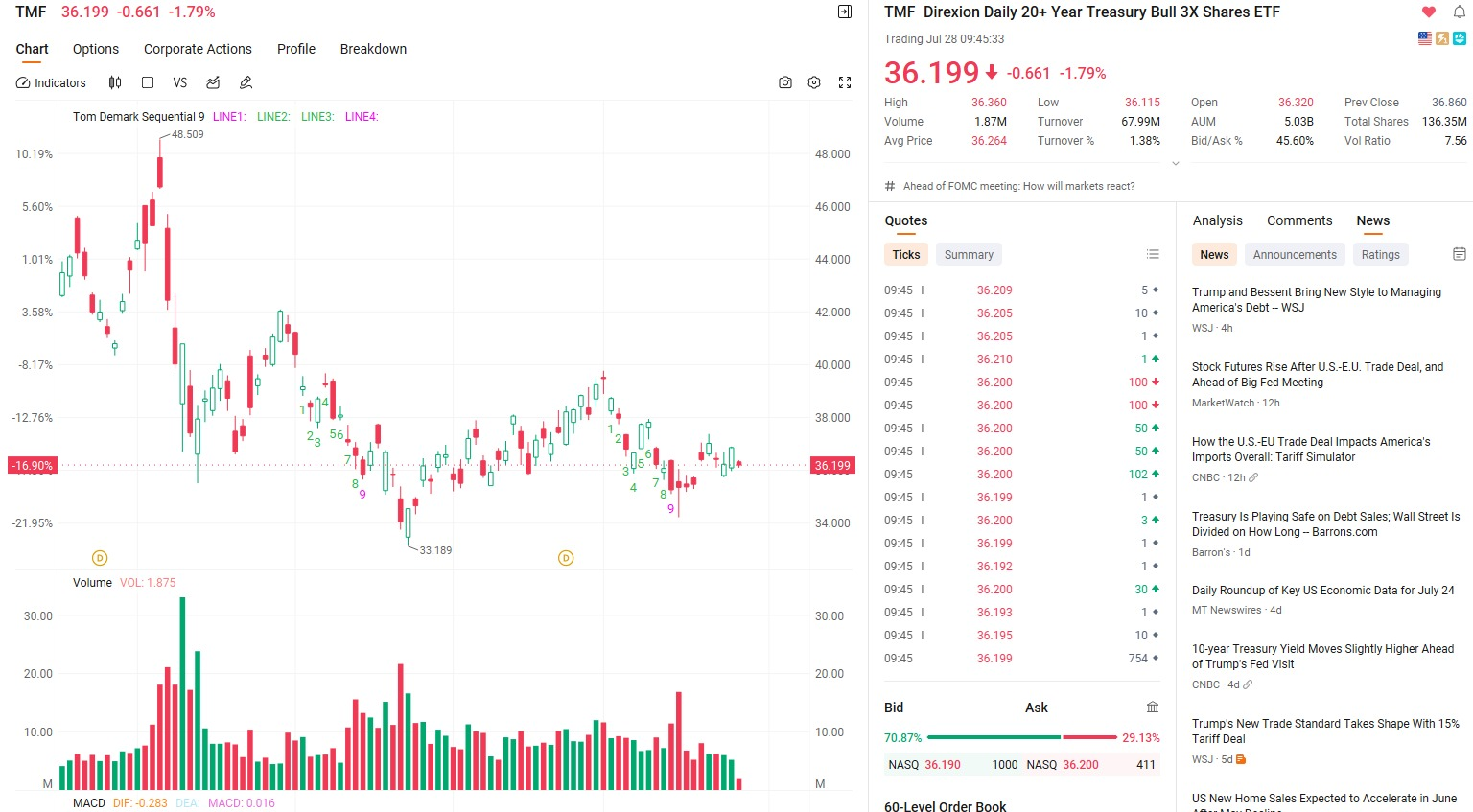This screenshot has width=1473, height=812.
Task: Select the NASQ ask 36.200 quote
Action: (x=1091, y=765)
